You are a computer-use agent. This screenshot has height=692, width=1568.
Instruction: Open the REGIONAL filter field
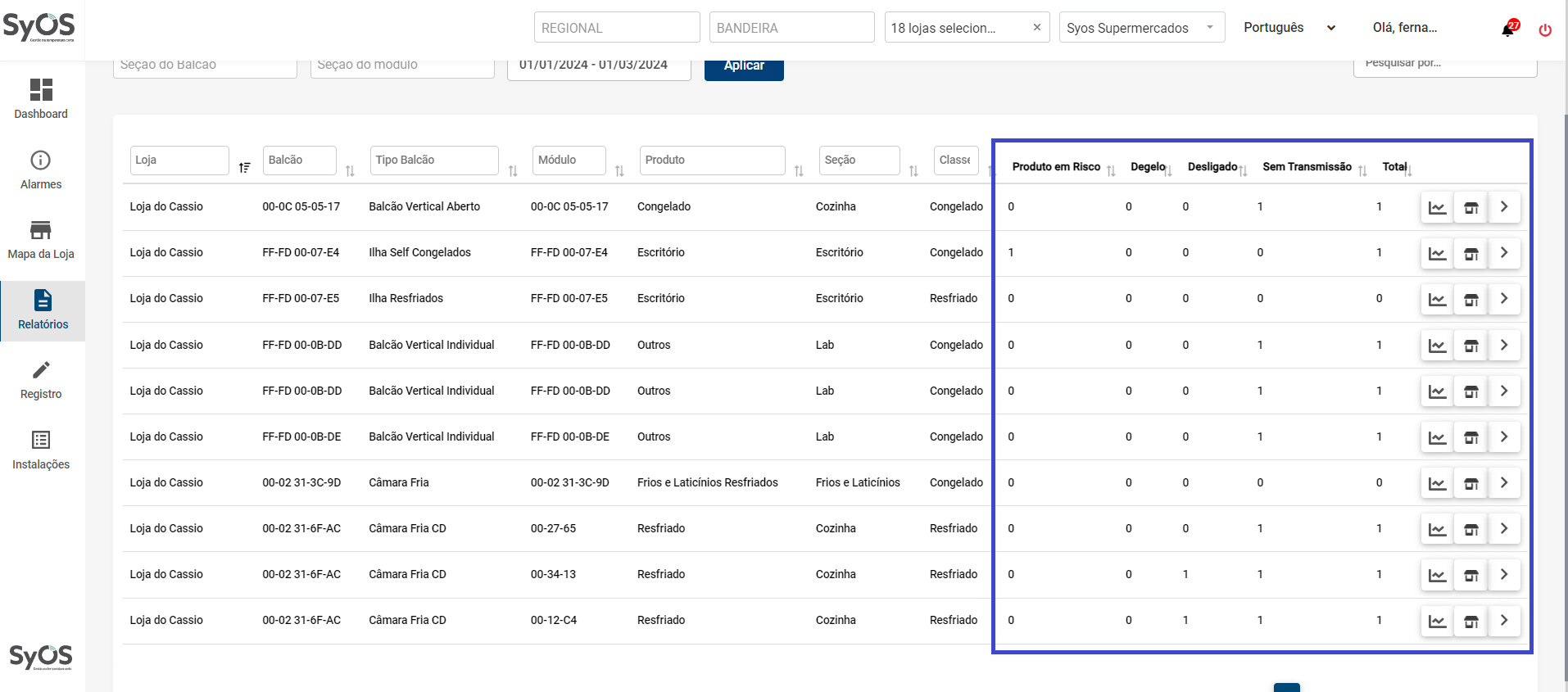click(x=616, y=28)
